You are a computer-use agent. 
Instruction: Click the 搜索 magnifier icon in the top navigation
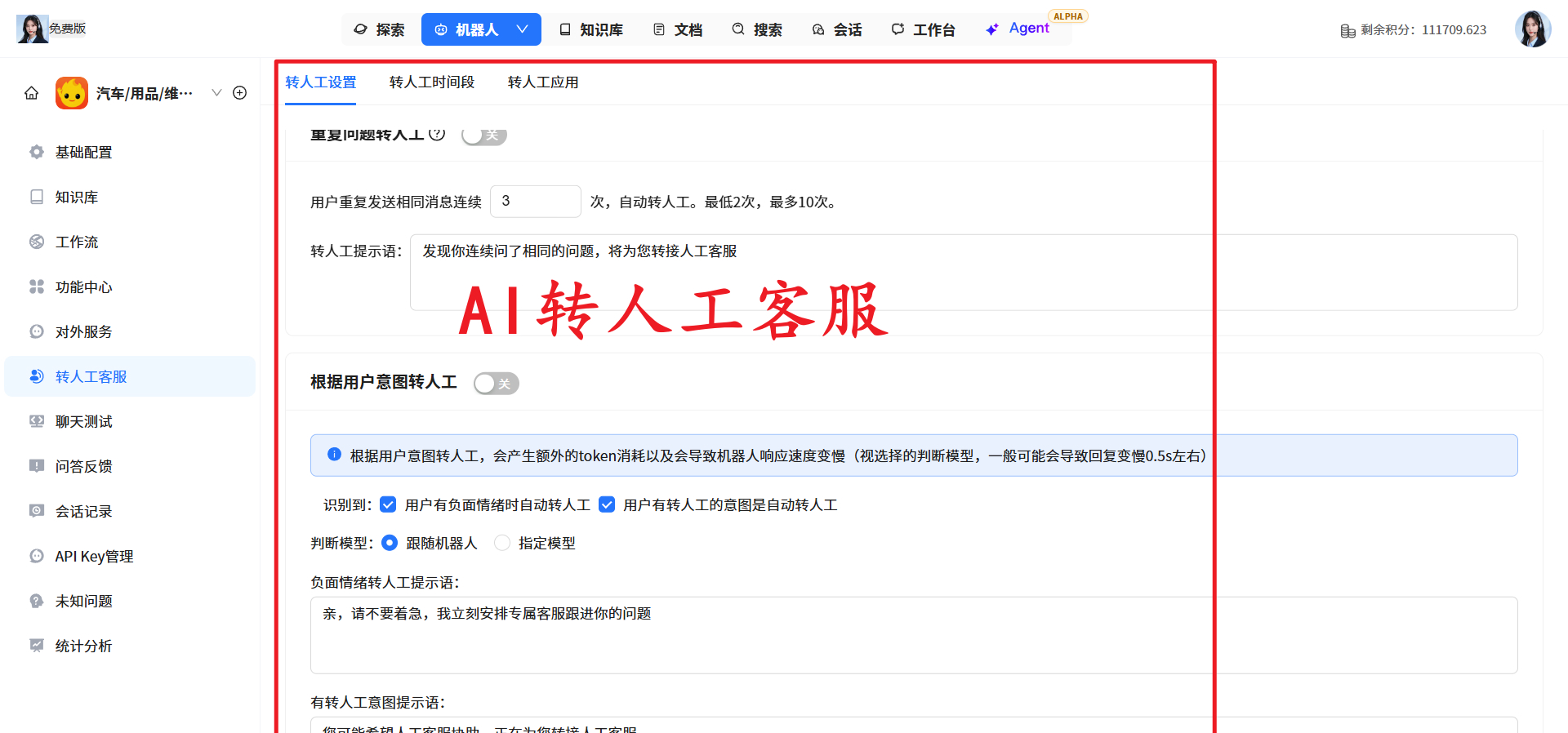[738, 29]
